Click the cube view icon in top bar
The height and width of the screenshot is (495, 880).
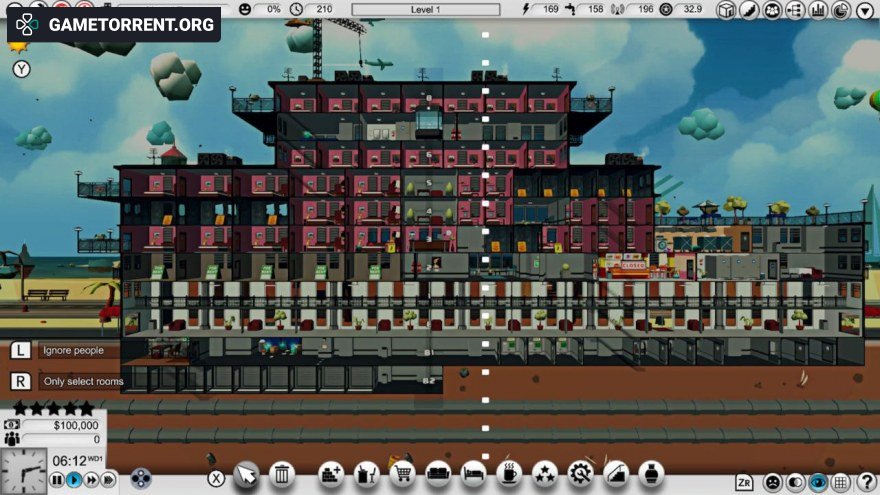coord(726,10)
